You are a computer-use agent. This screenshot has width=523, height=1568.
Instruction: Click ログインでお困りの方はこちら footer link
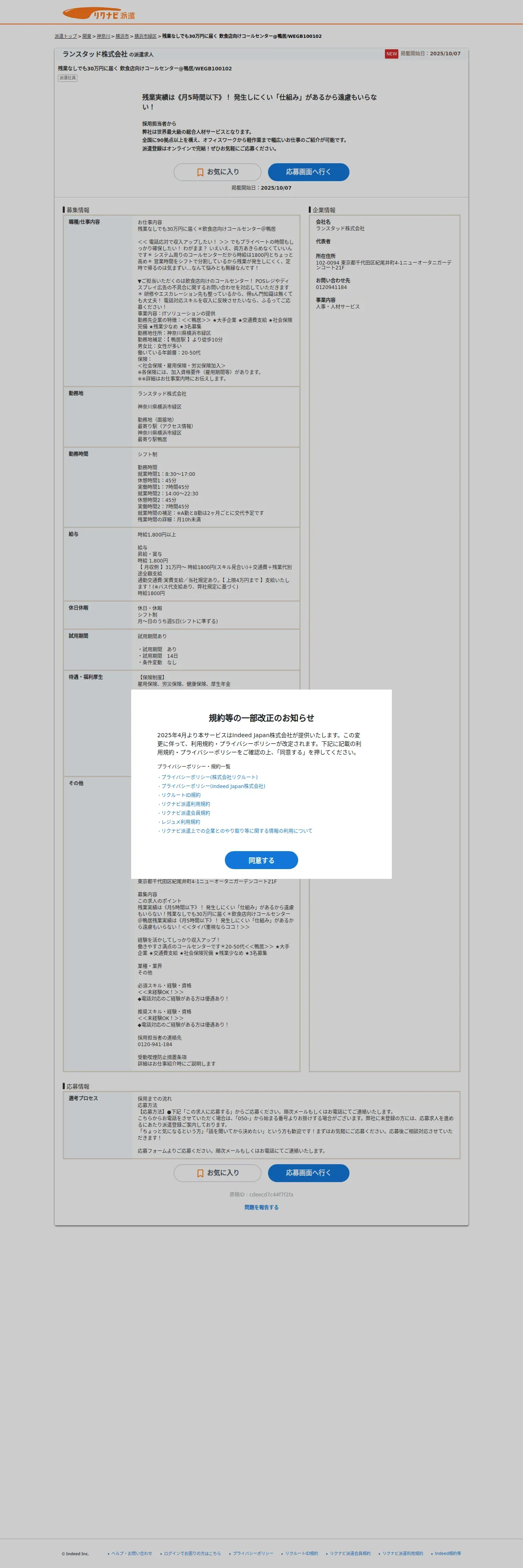(192, 1553)
